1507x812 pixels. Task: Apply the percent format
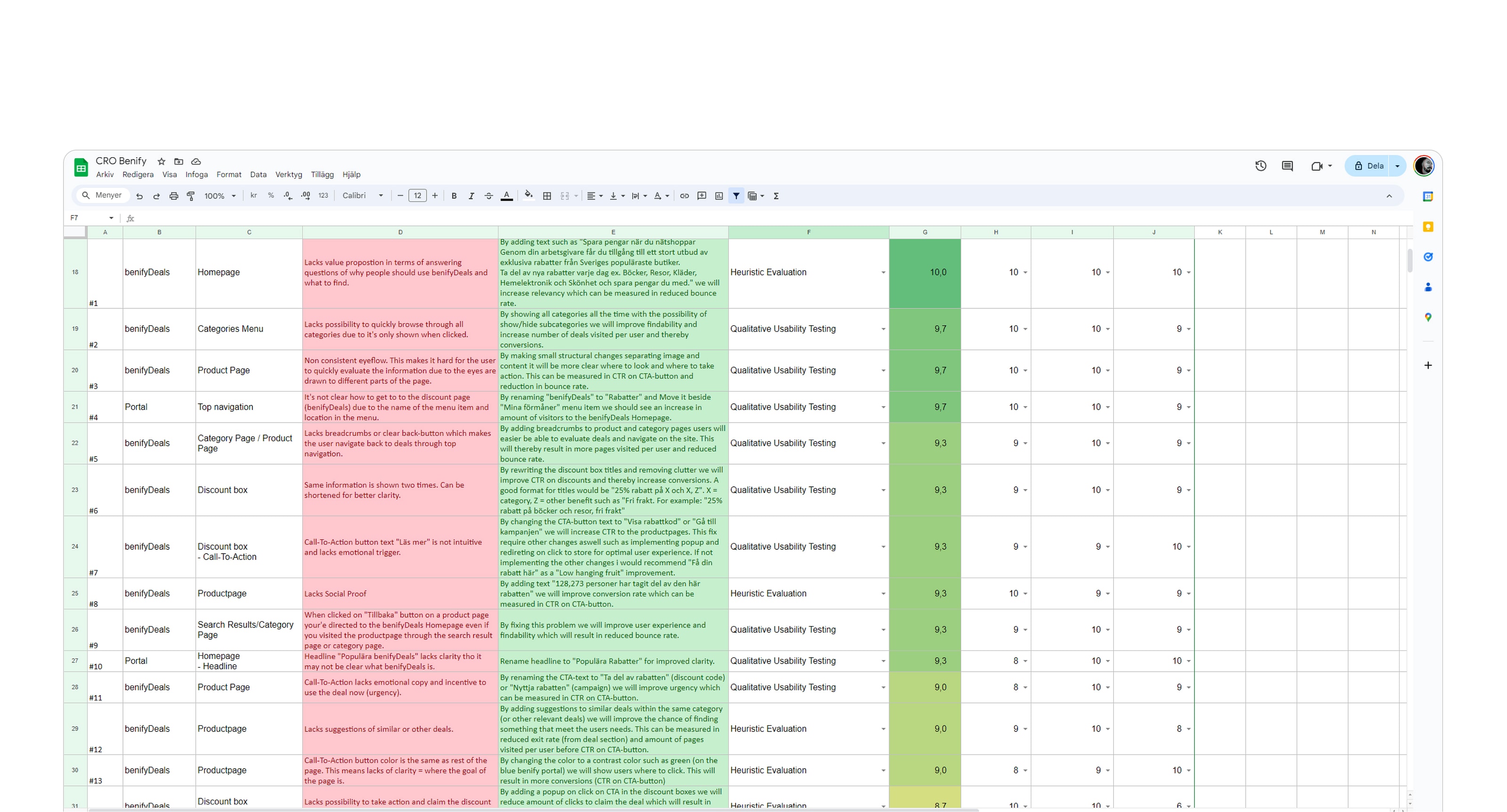pyautogui.click(x=271, y=195)
